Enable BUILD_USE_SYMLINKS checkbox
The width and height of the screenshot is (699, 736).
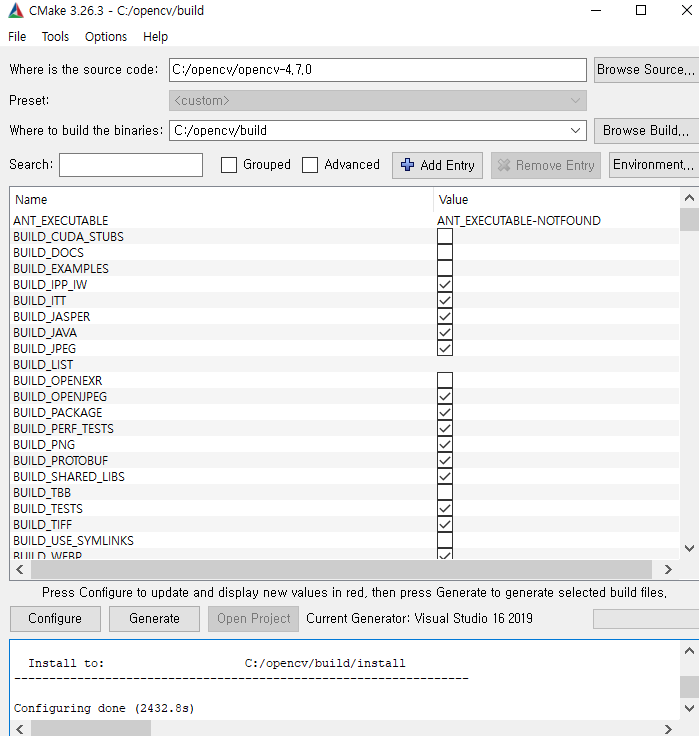(445, 540)
